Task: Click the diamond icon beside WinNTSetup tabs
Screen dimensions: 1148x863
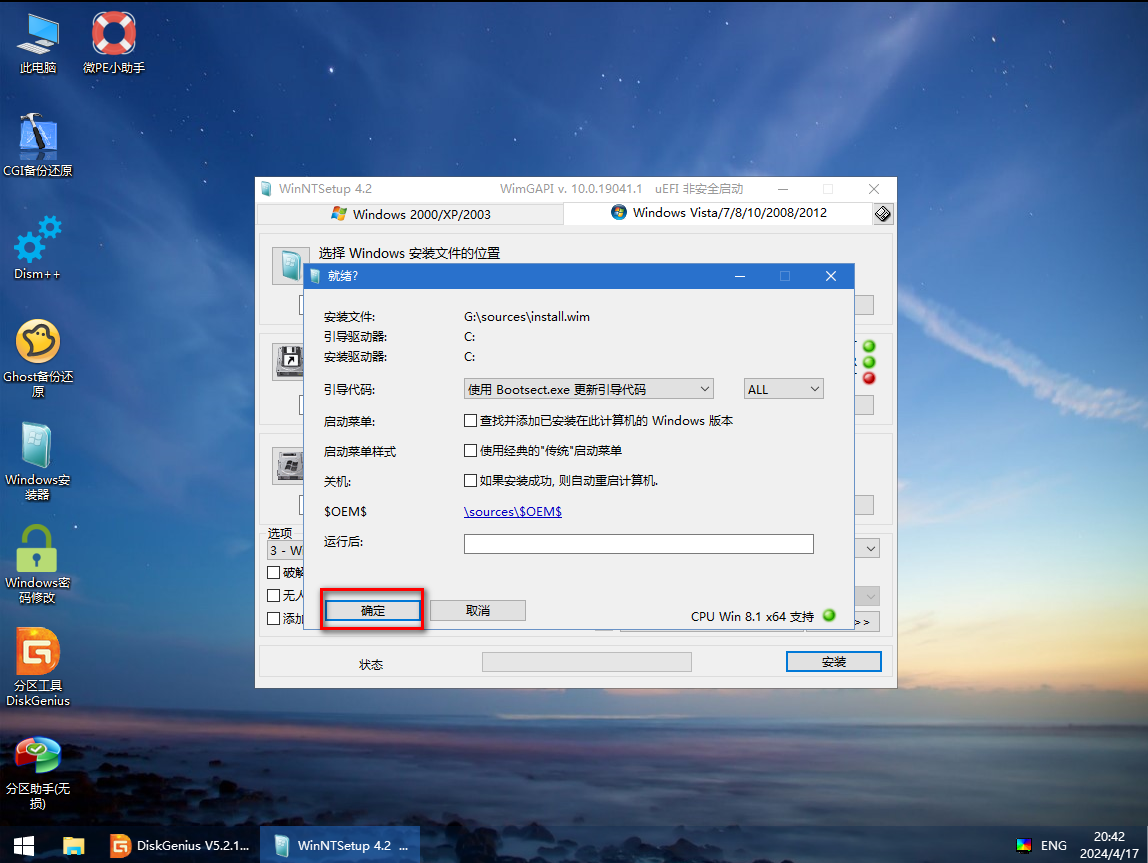Action: tap(883, 214)
